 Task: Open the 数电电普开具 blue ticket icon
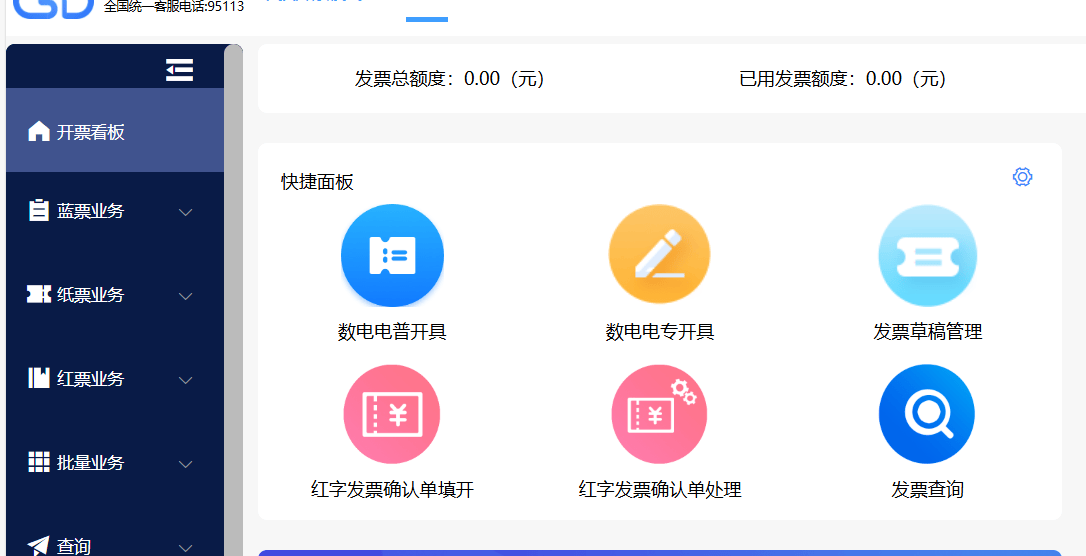(392, 255)
